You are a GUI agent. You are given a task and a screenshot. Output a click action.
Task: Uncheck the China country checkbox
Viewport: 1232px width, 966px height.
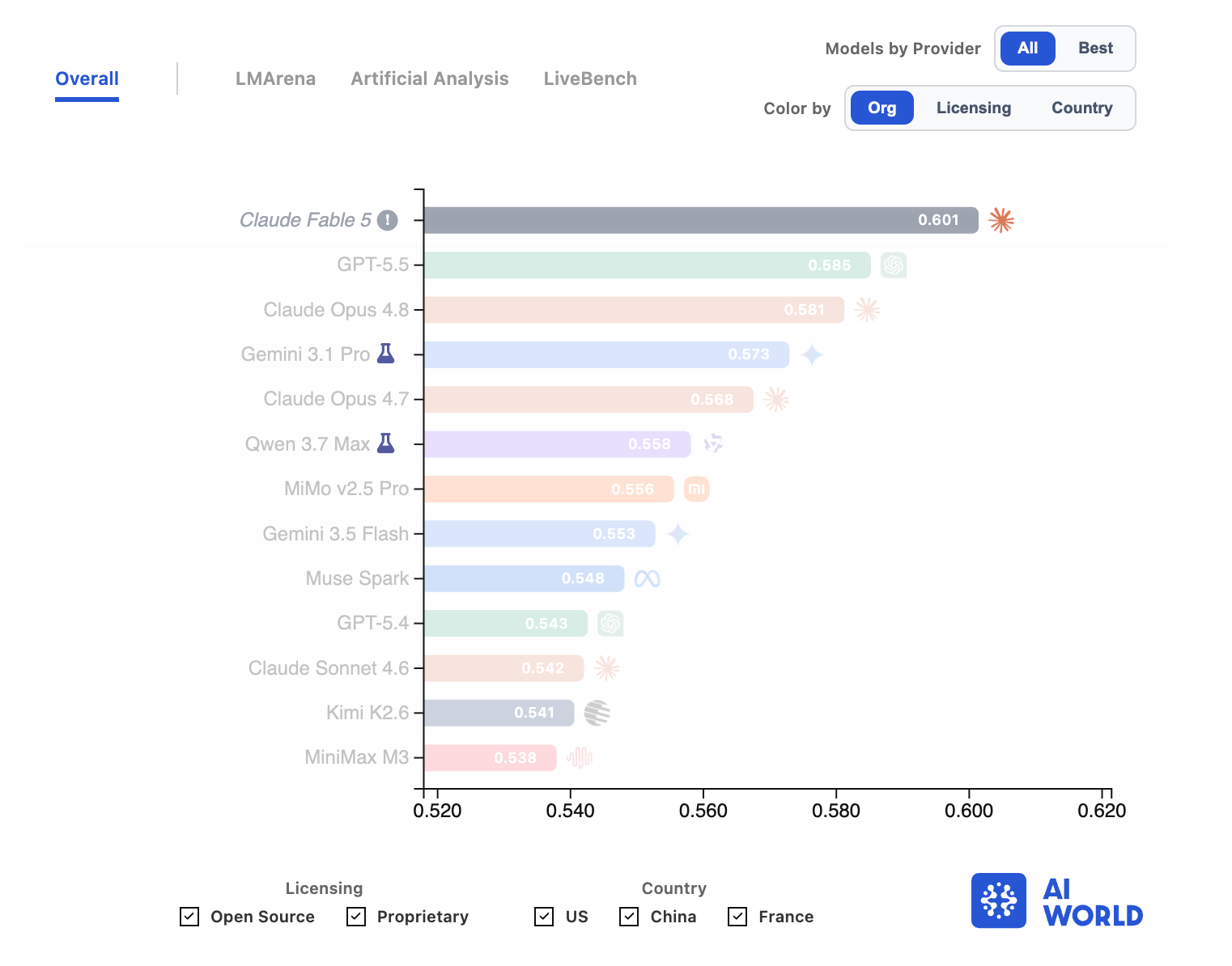click(x=629, y=917)
